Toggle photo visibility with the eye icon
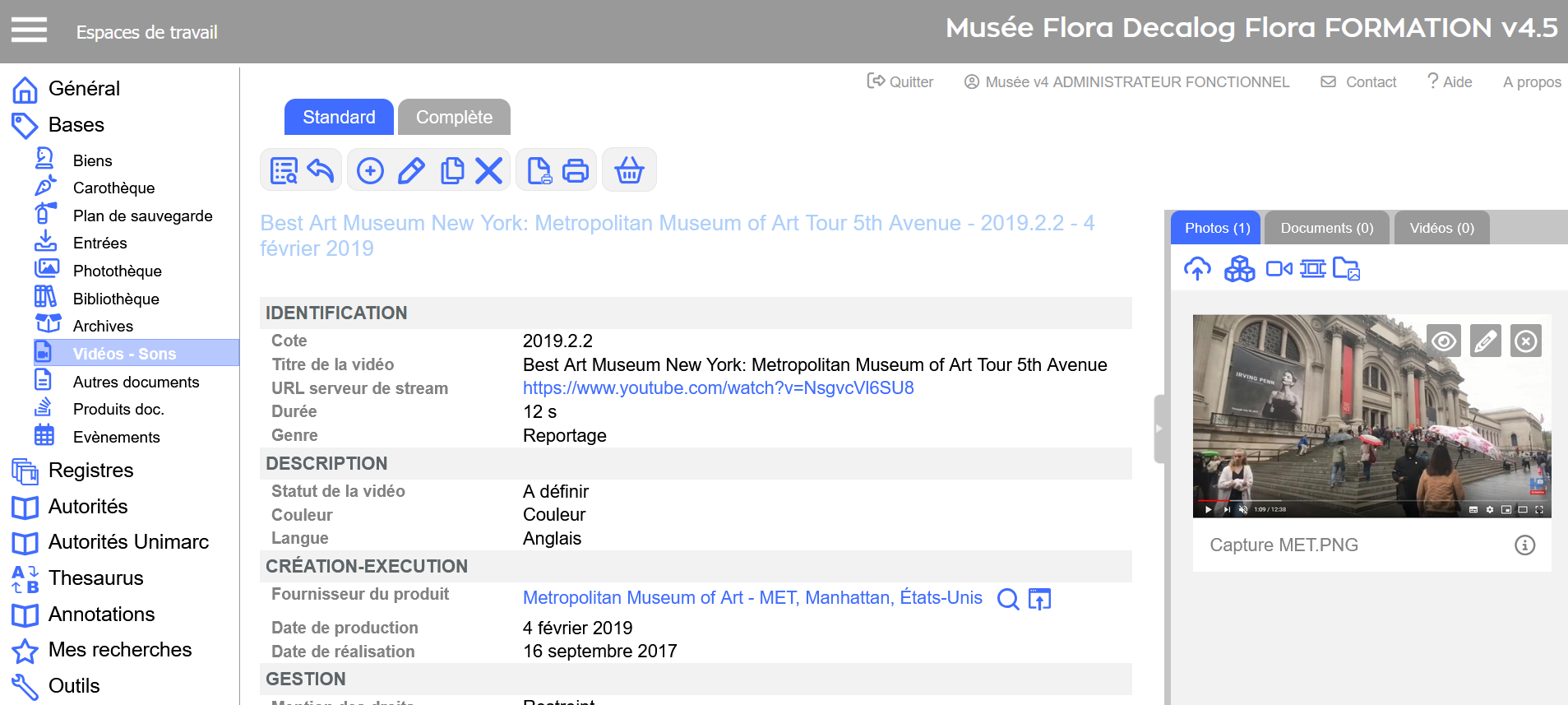Screen dimensions: 1568x705 coord(1444,341)
